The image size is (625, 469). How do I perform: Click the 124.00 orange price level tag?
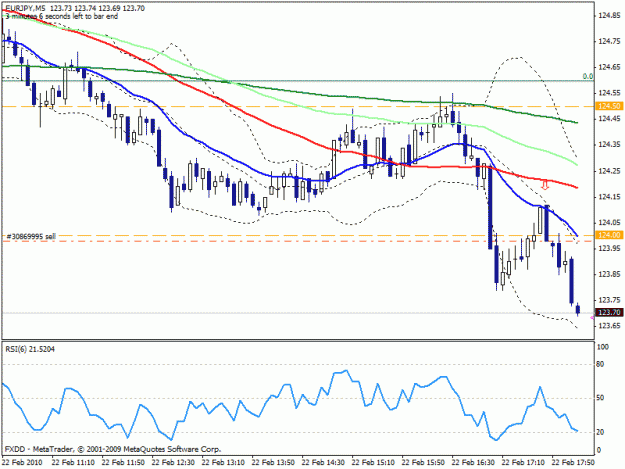[x=609, y=235]
